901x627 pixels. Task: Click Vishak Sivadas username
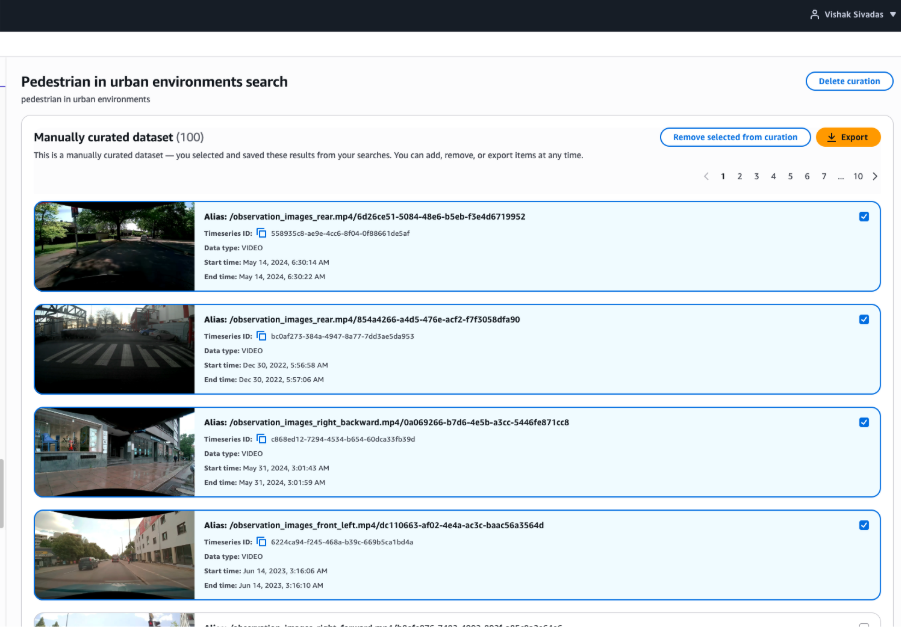point(853,15)
